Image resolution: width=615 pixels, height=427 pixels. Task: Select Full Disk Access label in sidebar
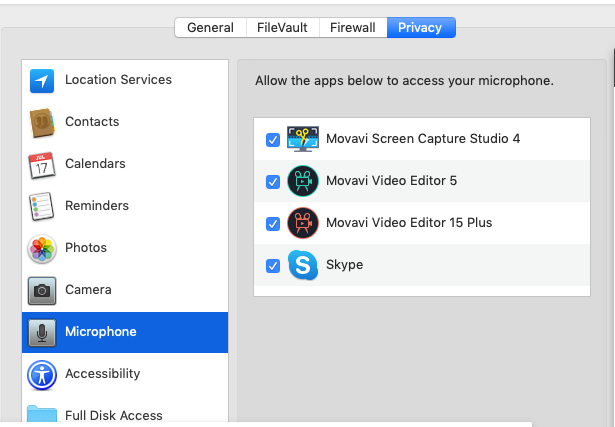click(x=114, y=415)
